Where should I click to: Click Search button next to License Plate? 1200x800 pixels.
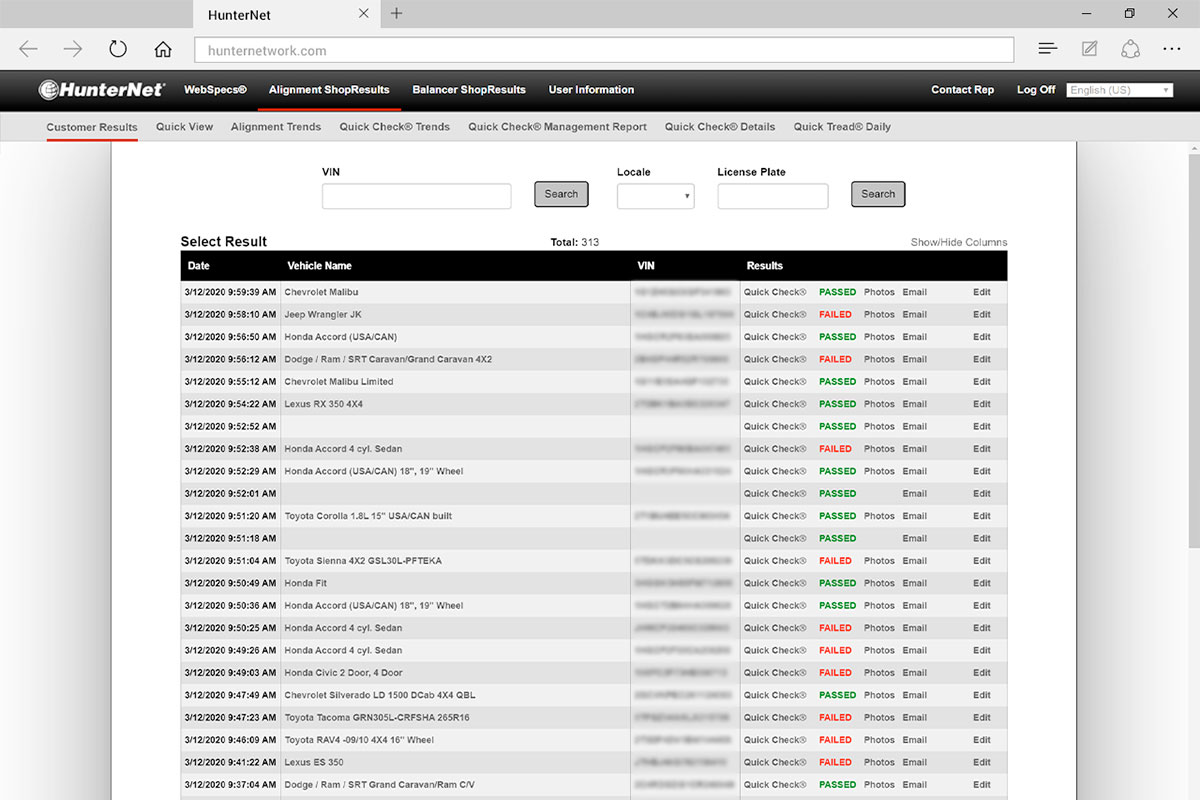(x=878, y=194)
